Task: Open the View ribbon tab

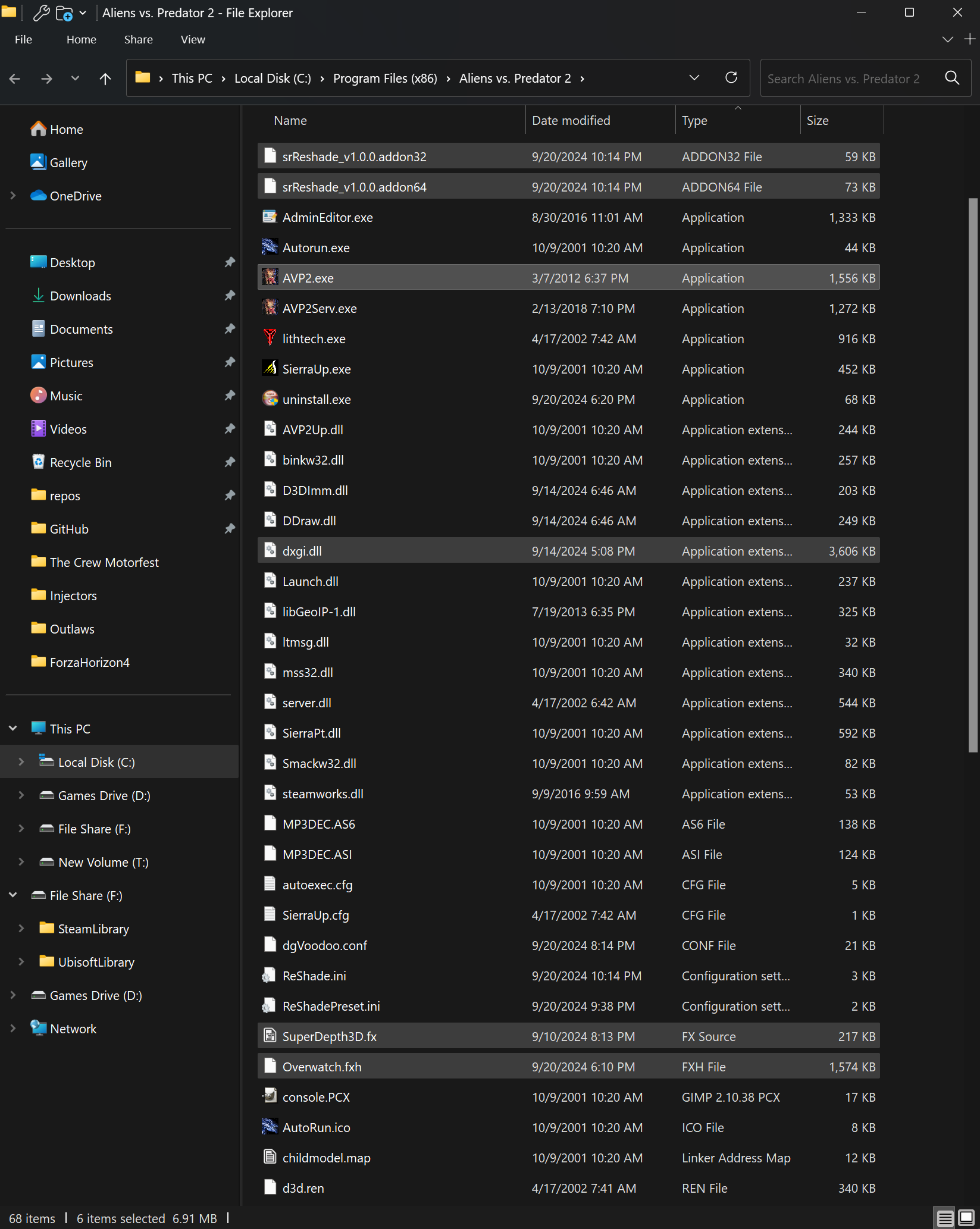Action: pos(193,39)
